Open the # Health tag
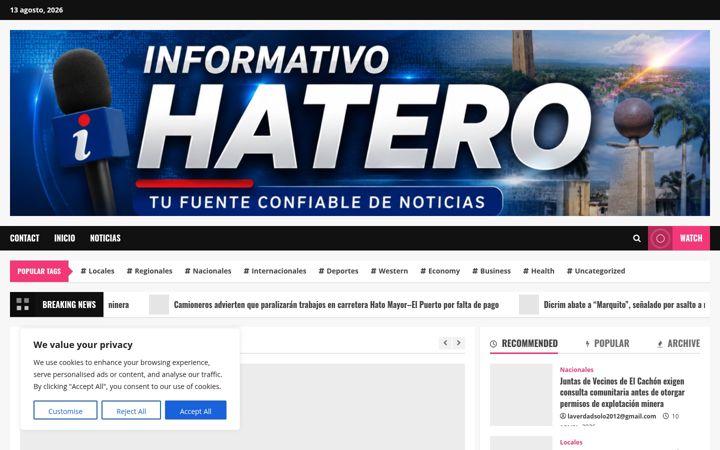The height and width of the screenshot is (450, 720). click(539, 271)
